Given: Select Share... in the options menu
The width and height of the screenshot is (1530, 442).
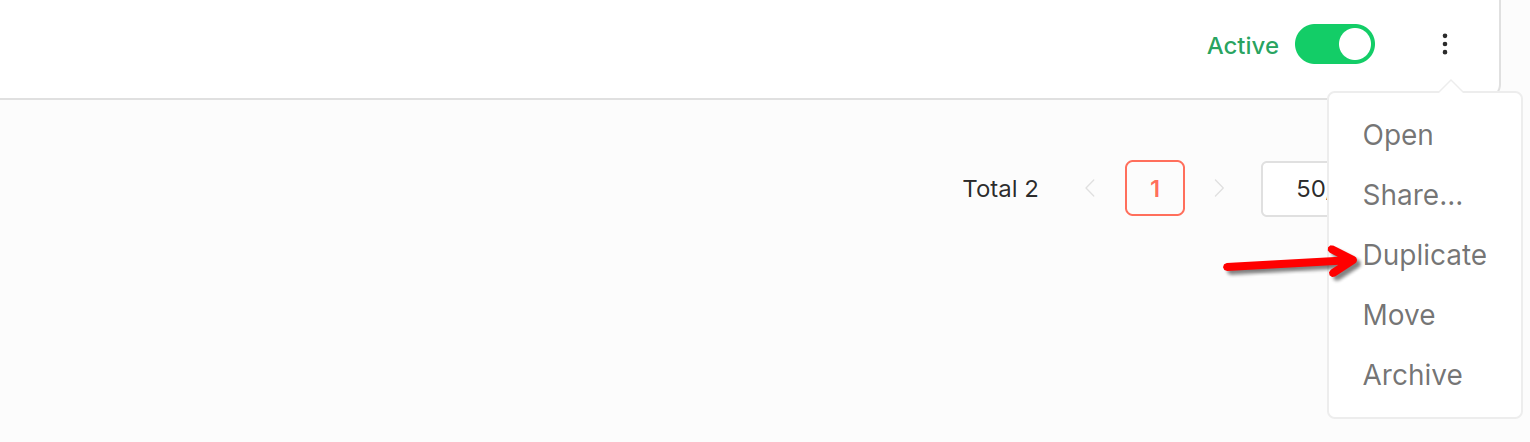Looking at the screenshot, I should coord(1412,195).
